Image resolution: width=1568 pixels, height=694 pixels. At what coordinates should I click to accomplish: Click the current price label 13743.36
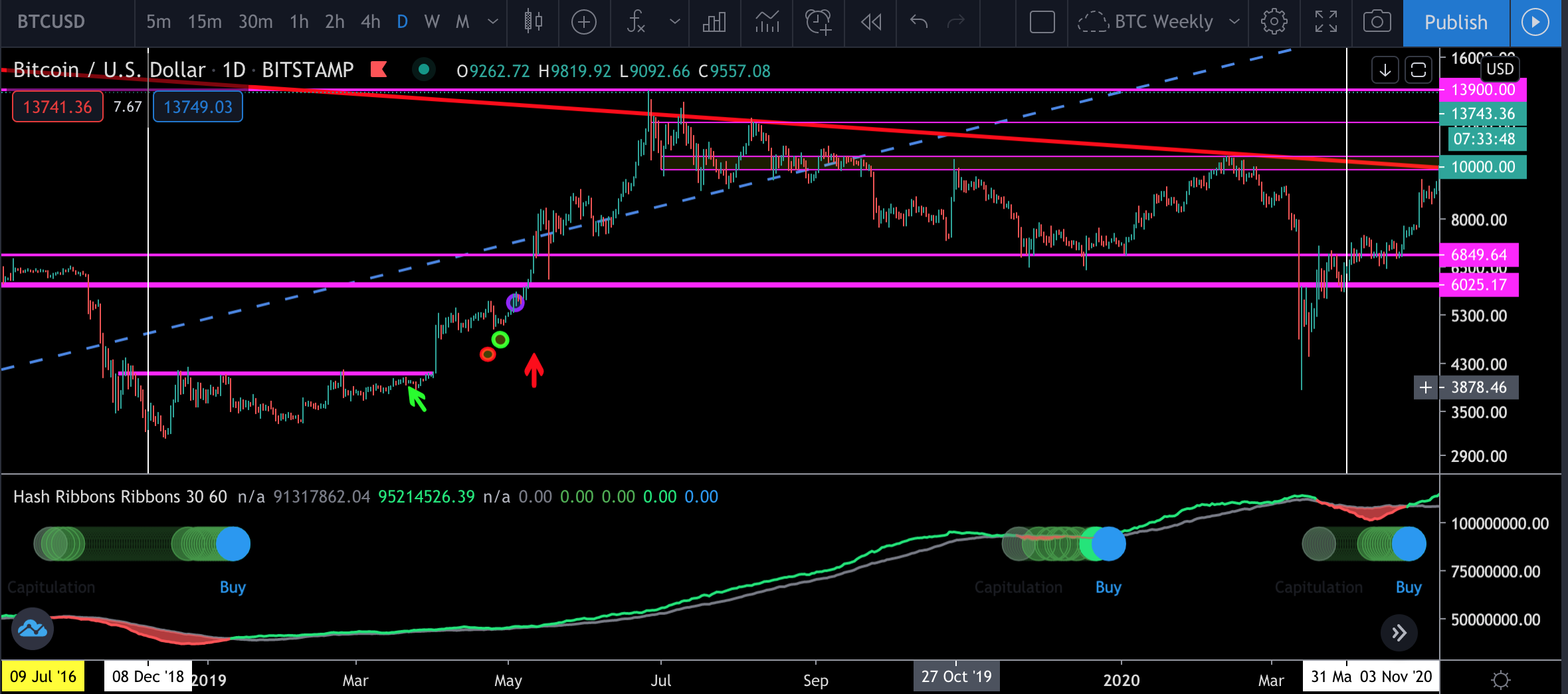(x=1483, y=114)
